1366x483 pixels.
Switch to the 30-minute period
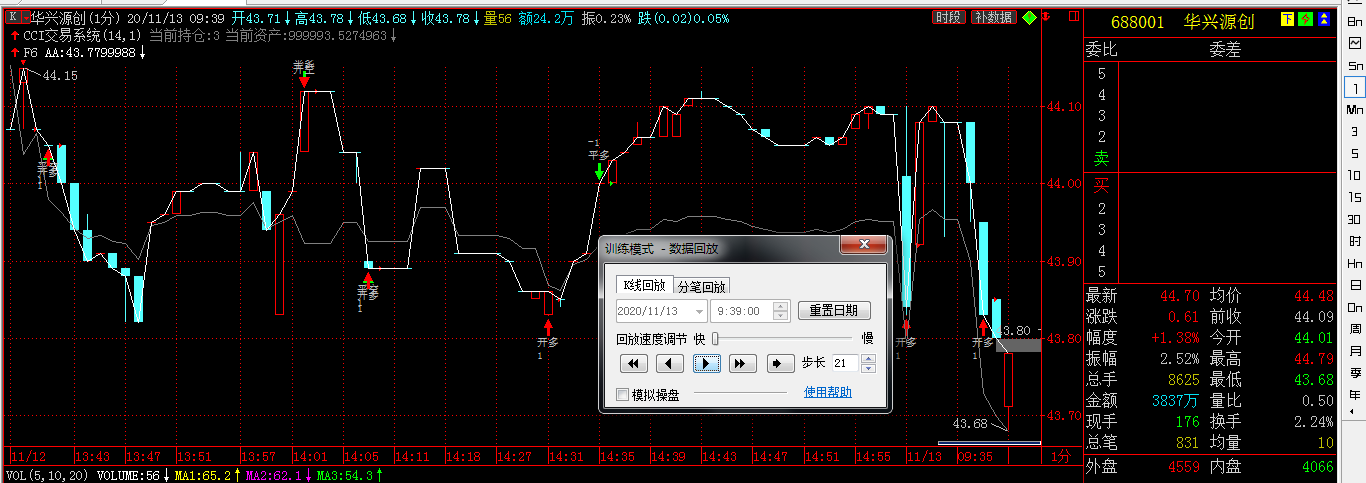[1355, 219]
